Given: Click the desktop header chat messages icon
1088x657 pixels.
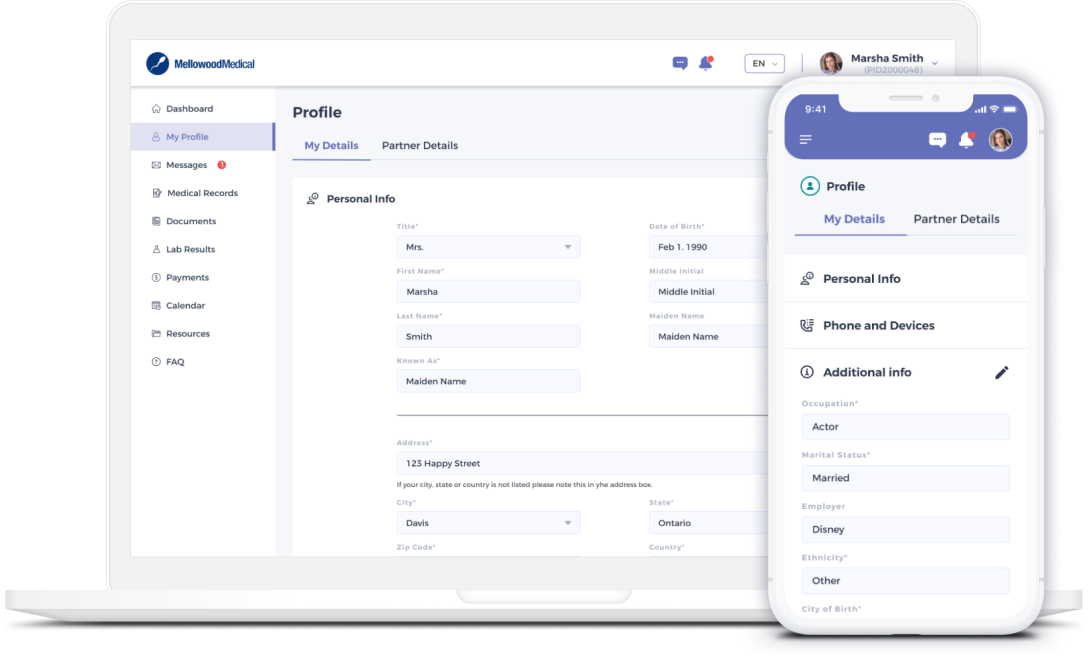Looking at the screenshot, I should tap(680, 63).
